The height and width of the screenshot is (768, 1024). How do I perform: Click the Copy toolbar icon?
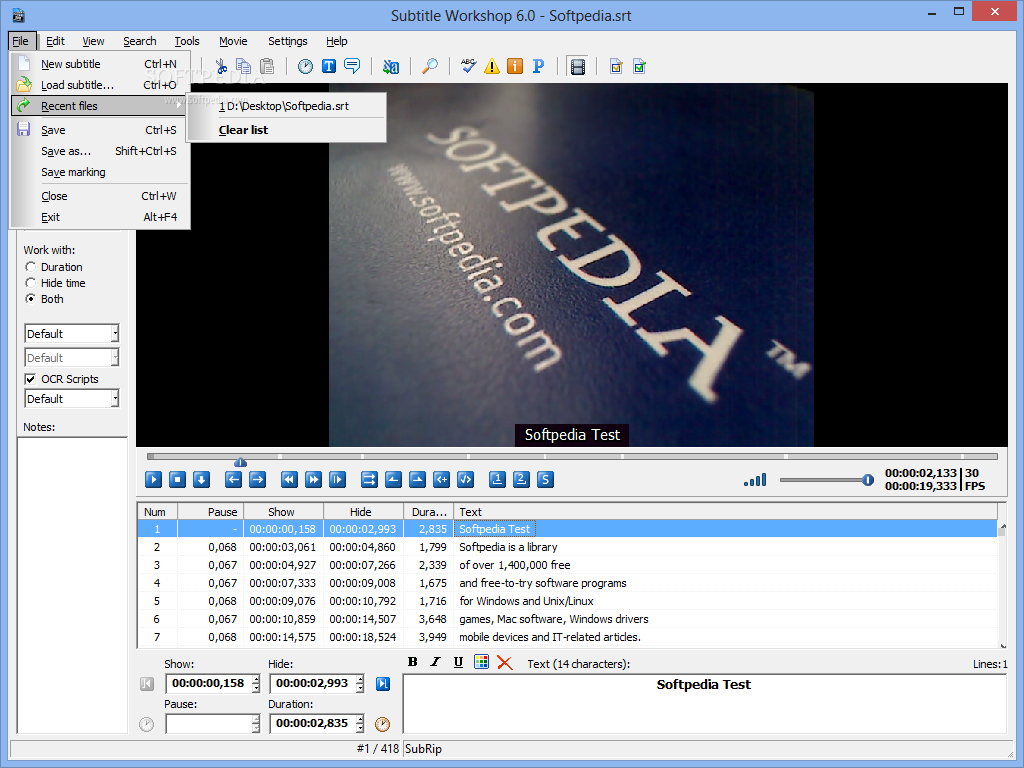pos(244,67)
